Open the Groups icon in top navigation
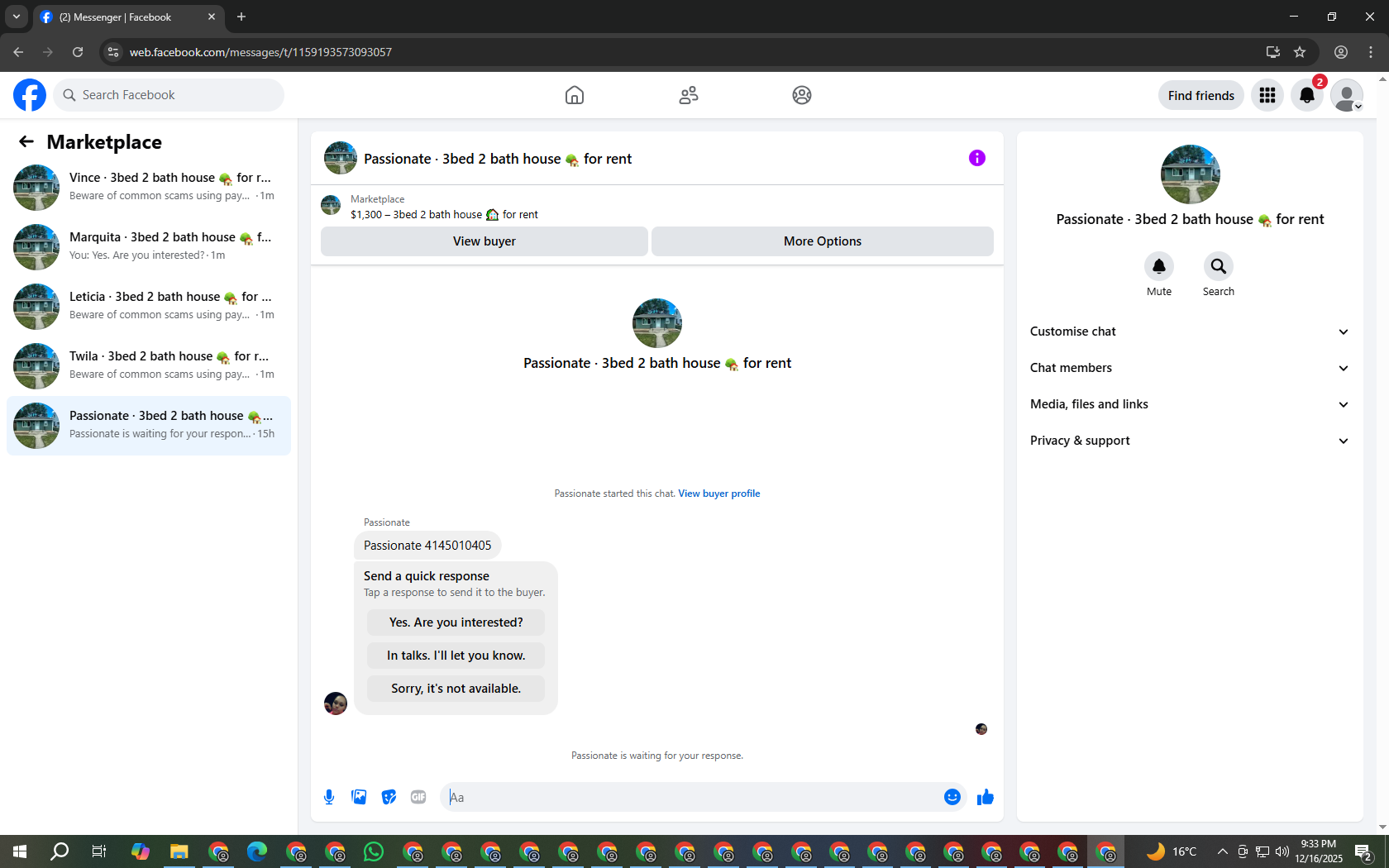The height and width of the screenshot is (868, 1389). pos(802,95)
